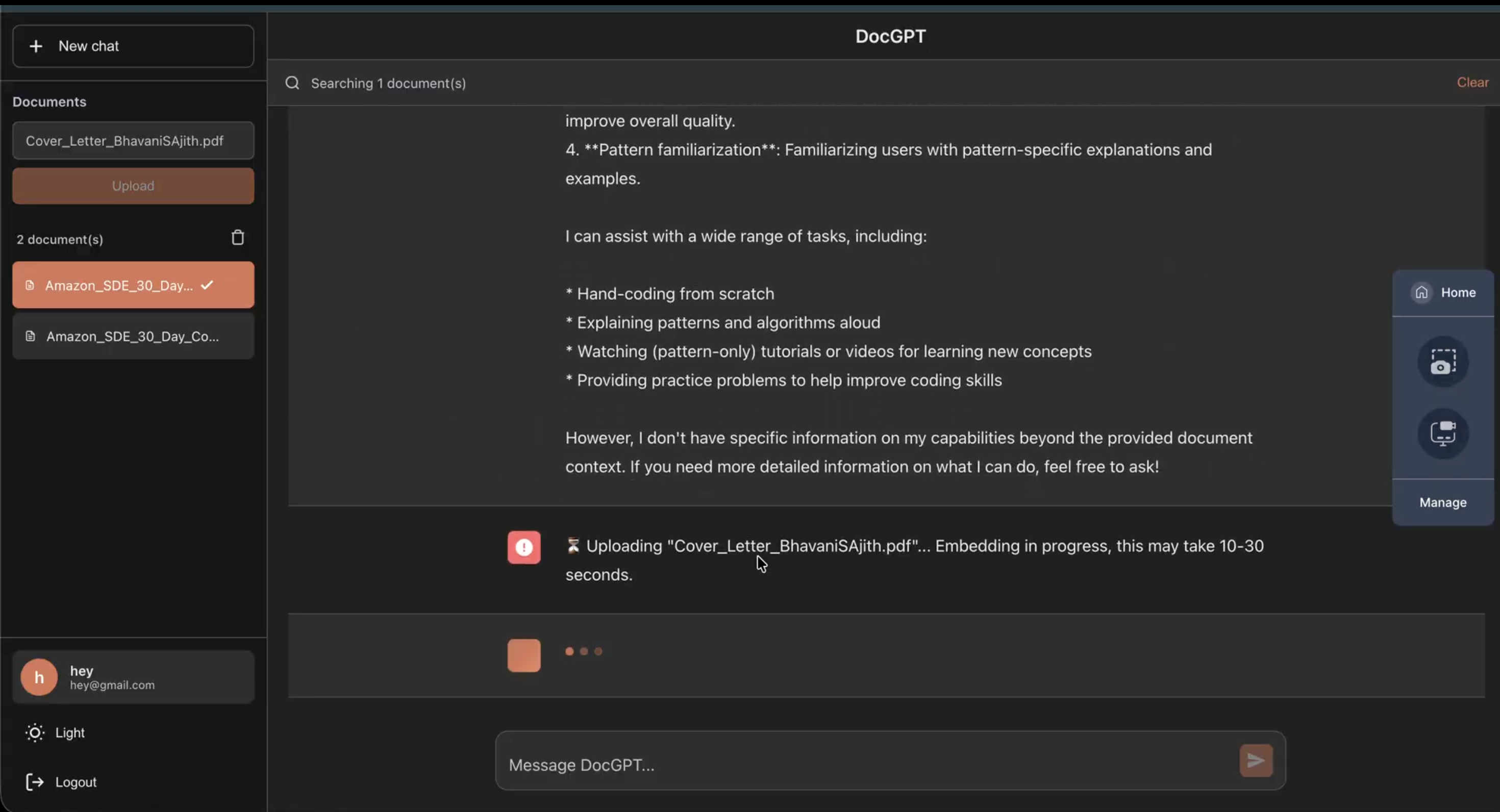Click the Message DocGPT input field
Viewport: 1500px width, 812px height.
868,761
